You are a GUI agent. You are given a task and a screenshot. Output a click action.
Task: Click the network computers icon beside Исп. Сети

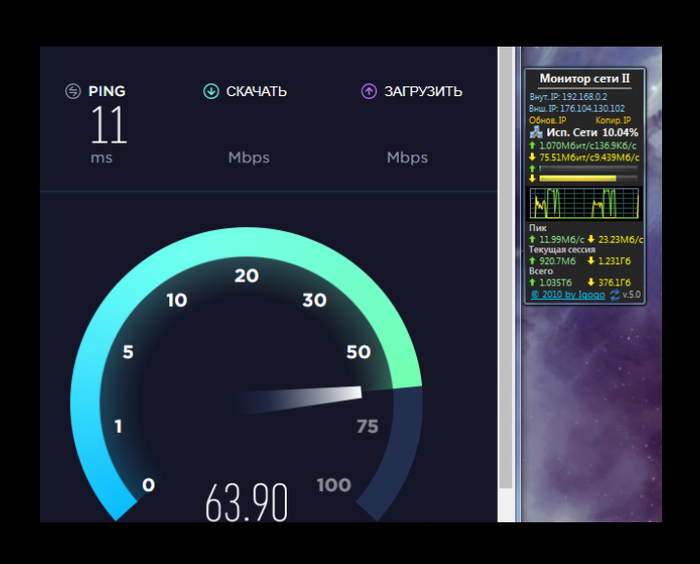click(x=535, y=132)
